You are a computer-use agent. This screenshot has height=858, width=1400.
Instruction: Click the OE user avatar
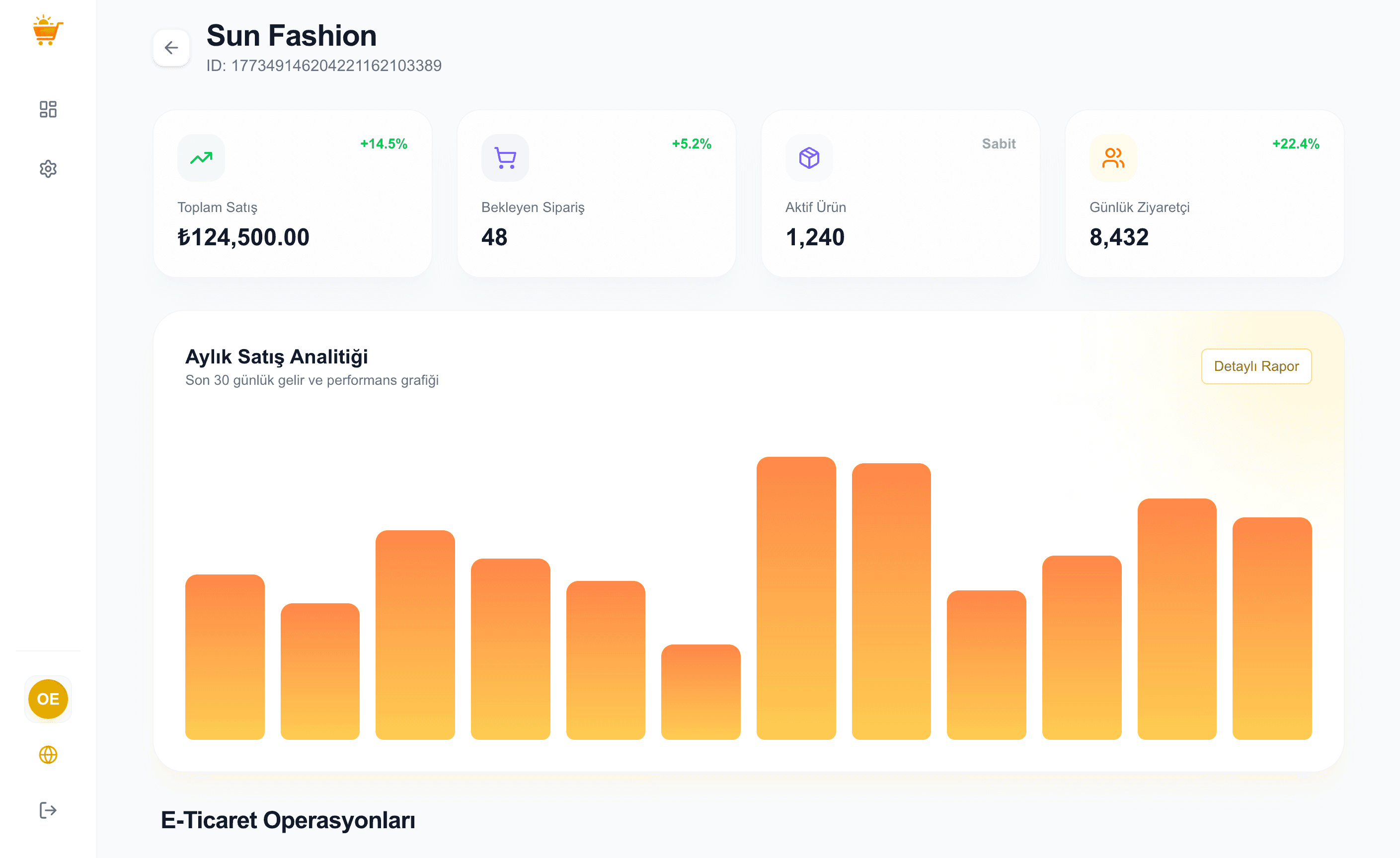tap(48, 699)
